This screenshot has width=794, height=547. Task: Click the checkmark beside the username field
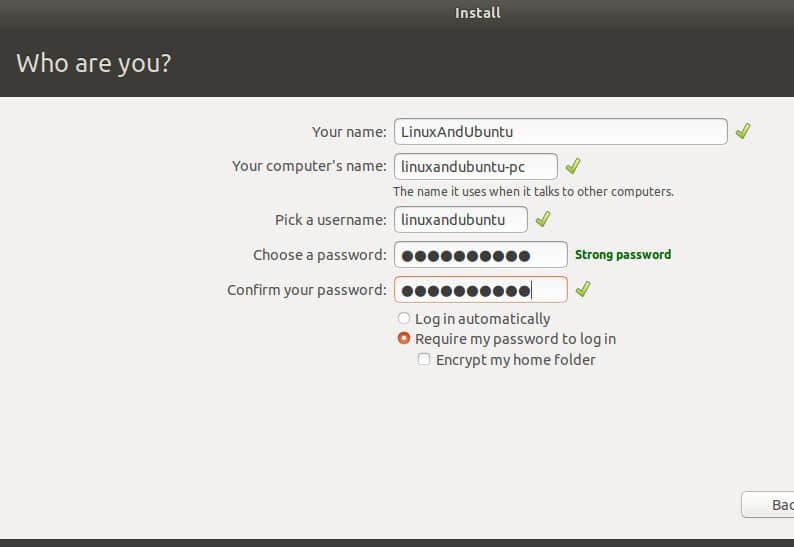pos(543,219)
